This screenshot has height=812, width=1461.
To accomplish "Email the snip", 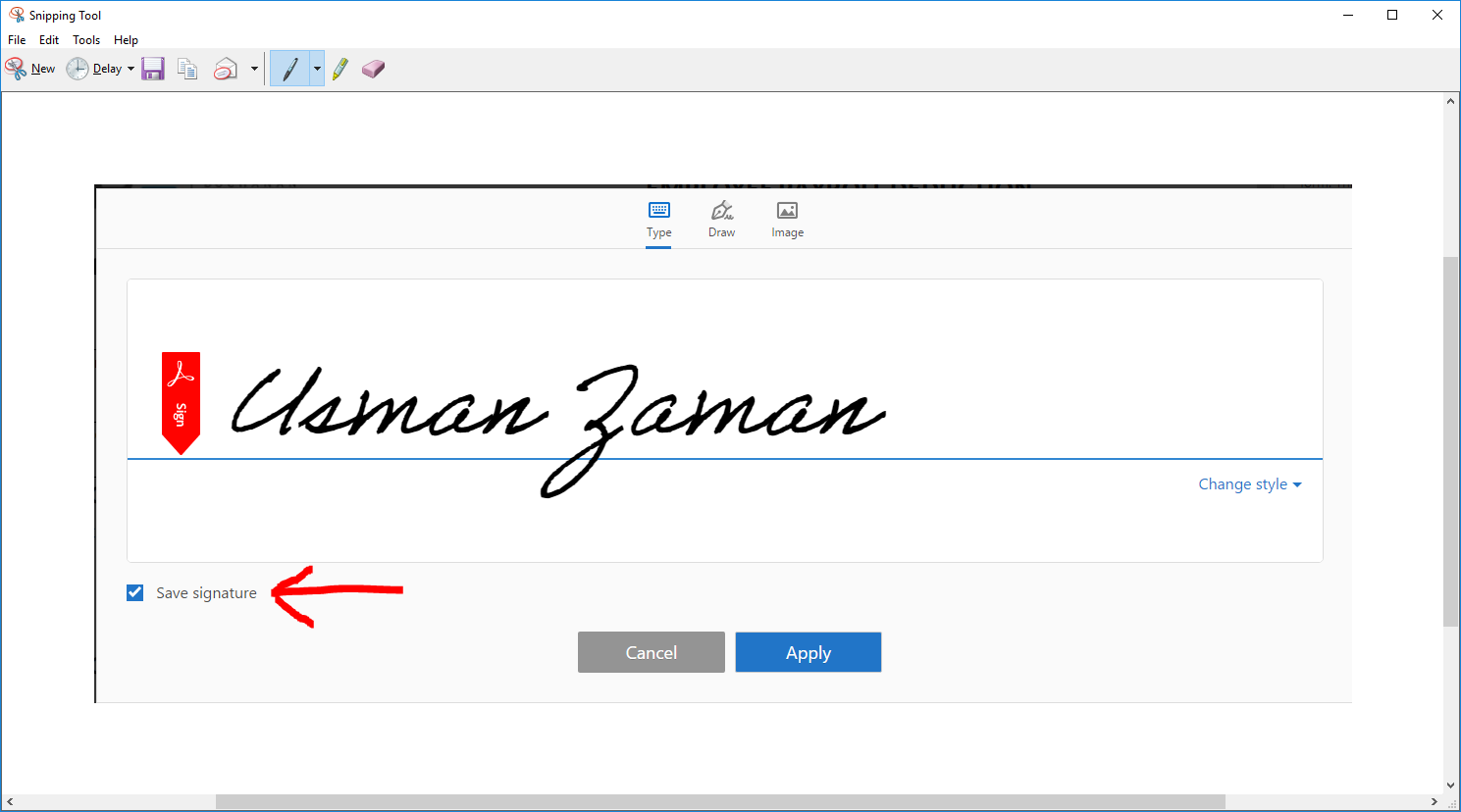I will tap(225, 68).
